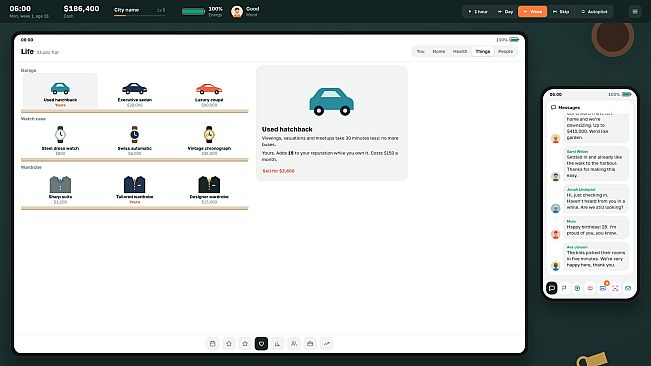Open the top-right menu grid button
651x366 pixels.
coord(635,12)
